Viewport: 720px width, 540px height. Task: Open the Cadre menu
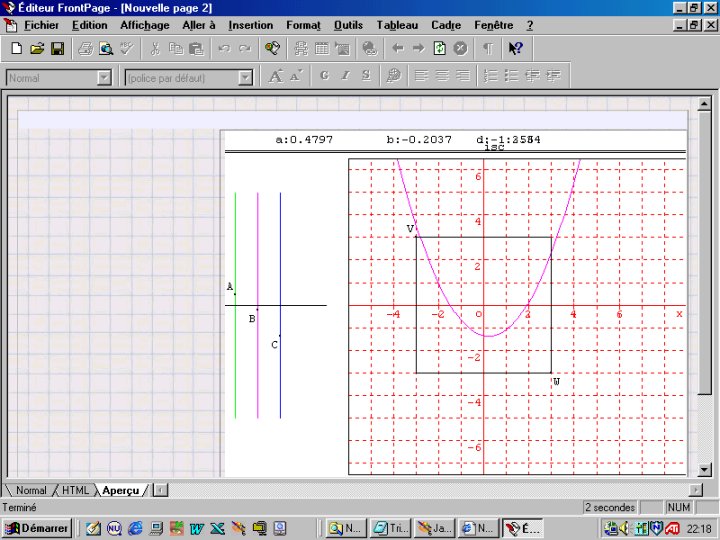coord(446,25)
